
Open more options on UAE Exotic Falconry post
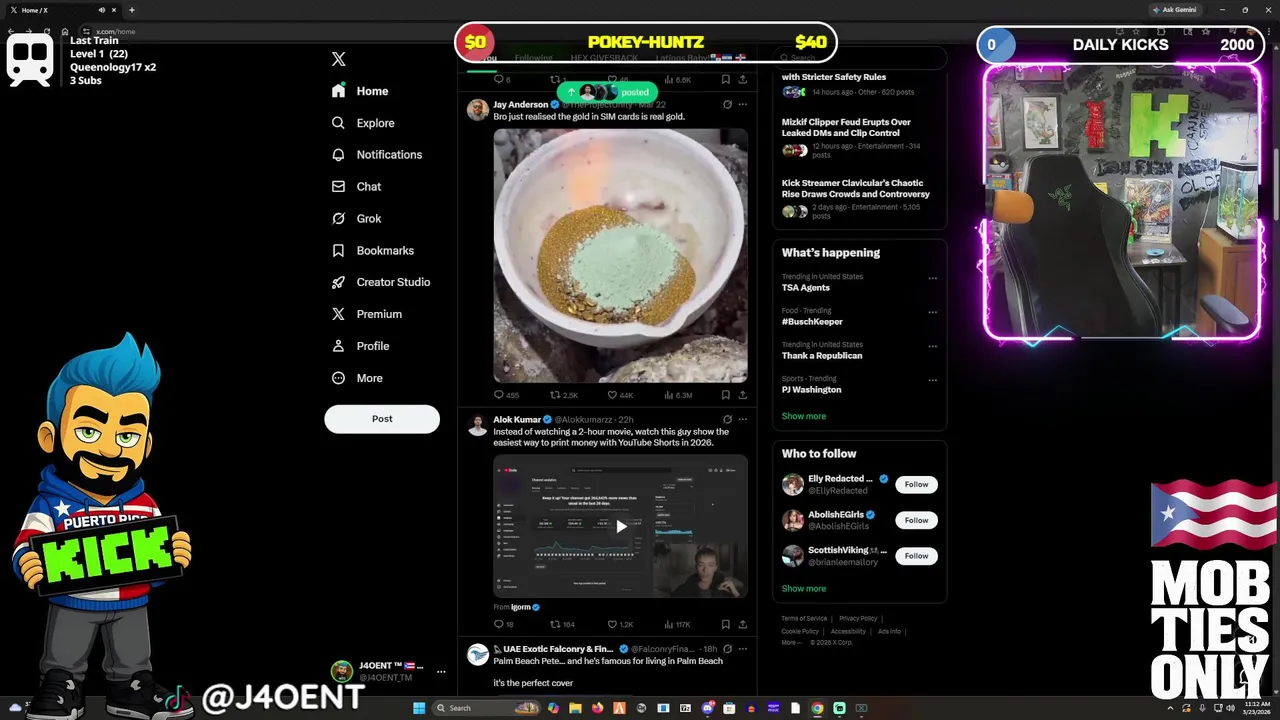click(x=742, y=649)
